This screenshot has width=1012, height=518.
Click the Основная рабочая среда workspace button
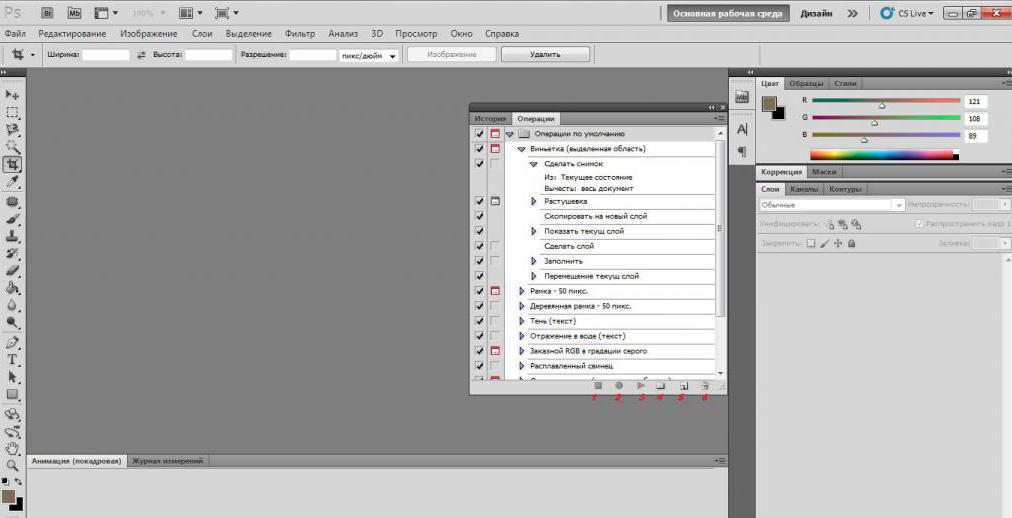pyautogui.click(x=727, y=14)
